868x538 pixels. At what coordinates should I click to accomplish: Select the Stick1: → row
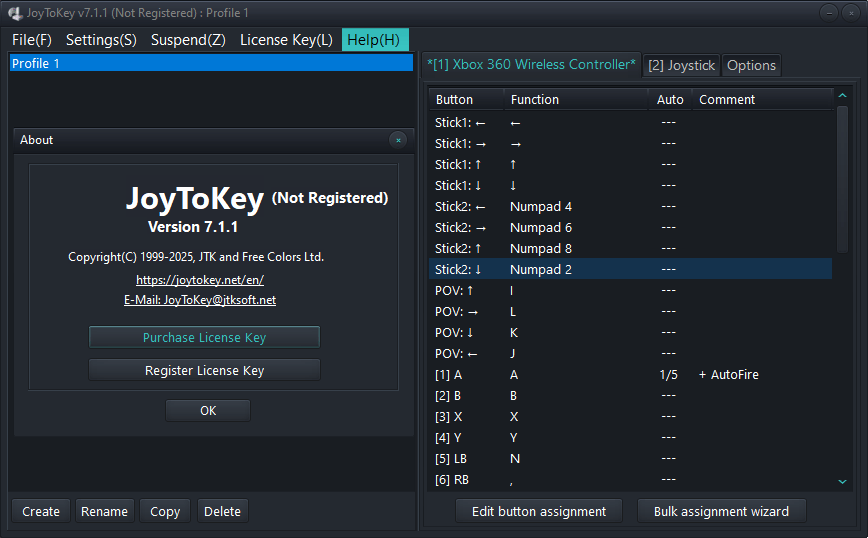click(x=631, y=143)
